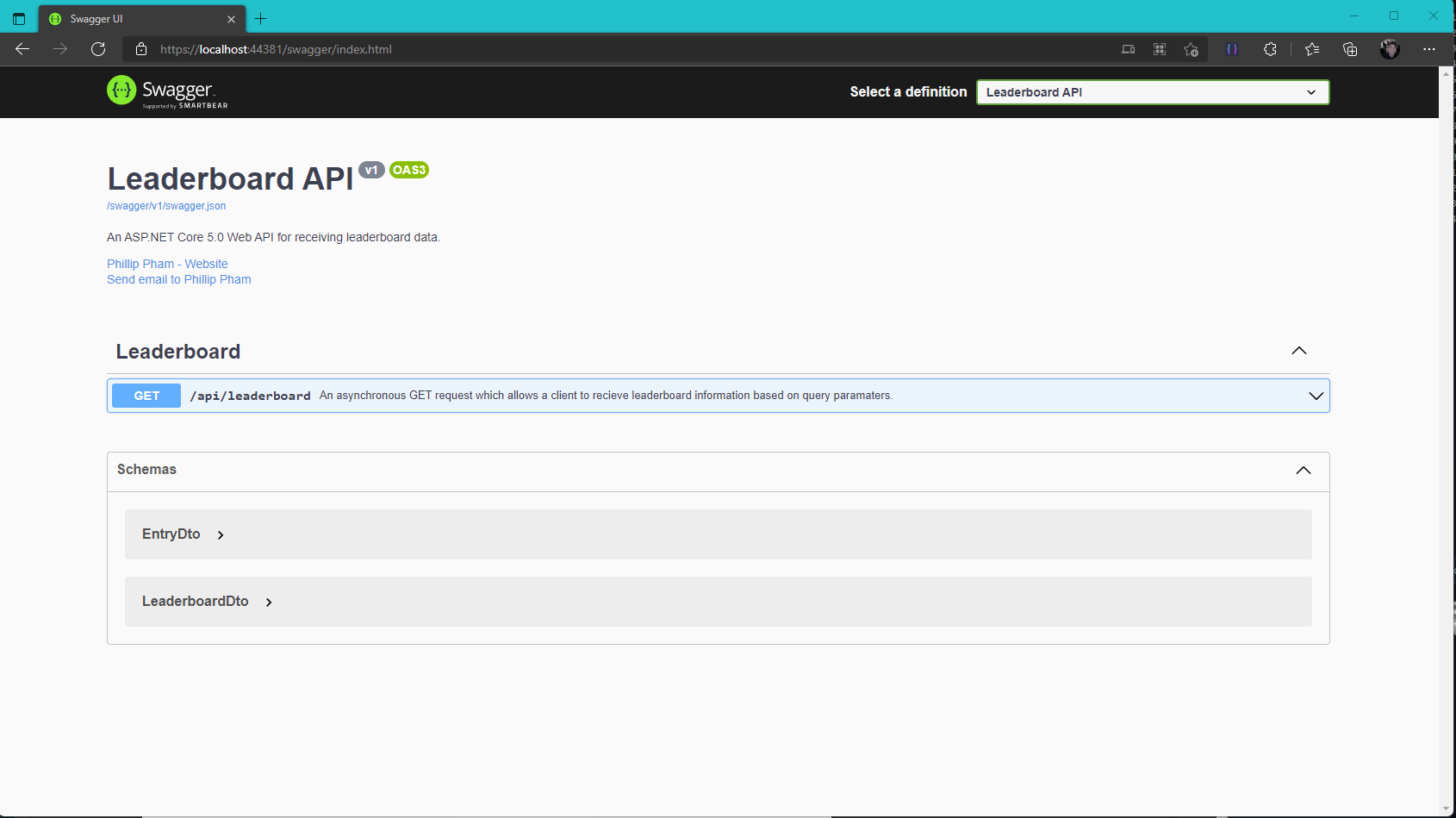Click the app-available screen icon in address bar
This screenshot has height=818, width=1456.
coord(1128,49)
